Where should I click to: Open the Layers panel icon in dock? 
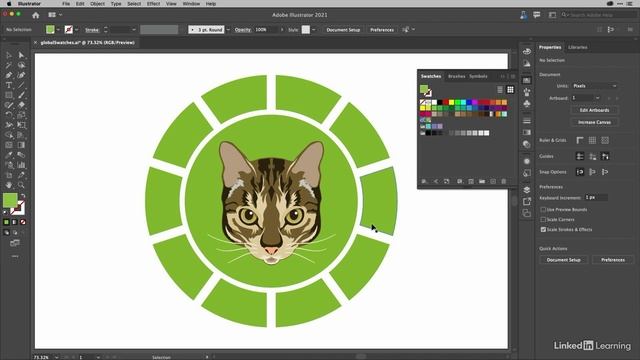(527, 190)
